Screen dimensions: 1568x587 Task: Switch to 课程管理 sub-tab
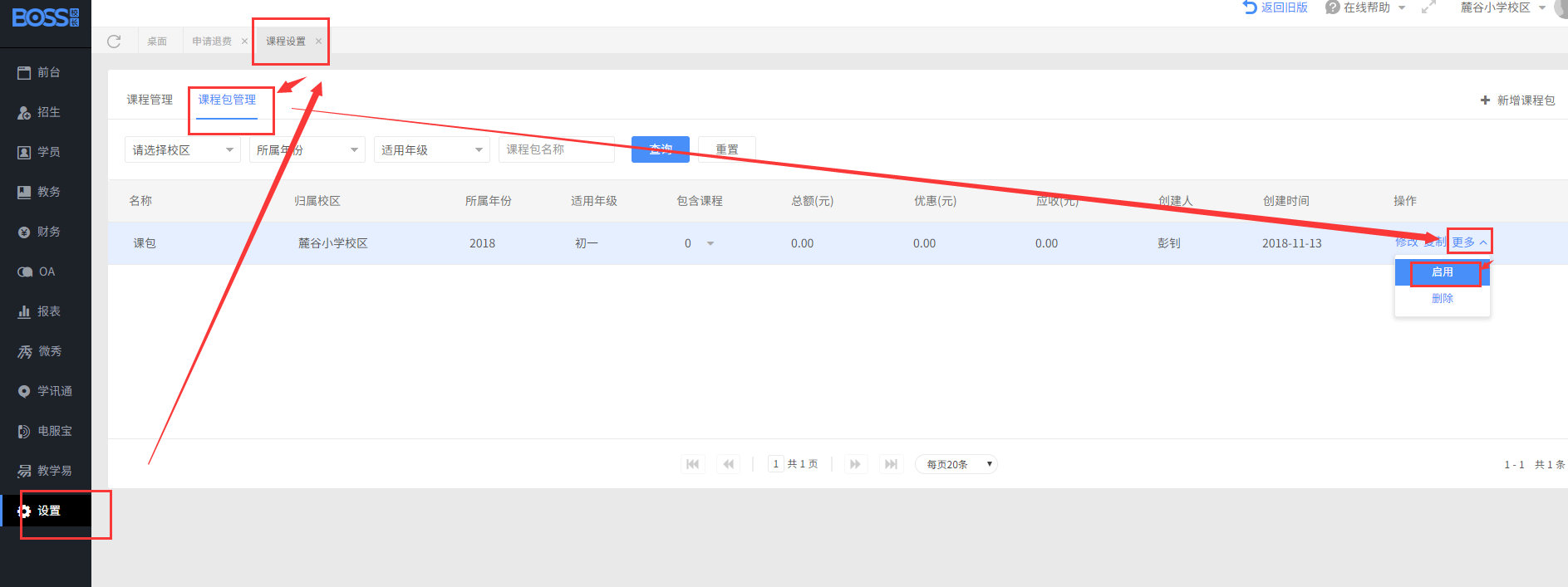[150, 100]
